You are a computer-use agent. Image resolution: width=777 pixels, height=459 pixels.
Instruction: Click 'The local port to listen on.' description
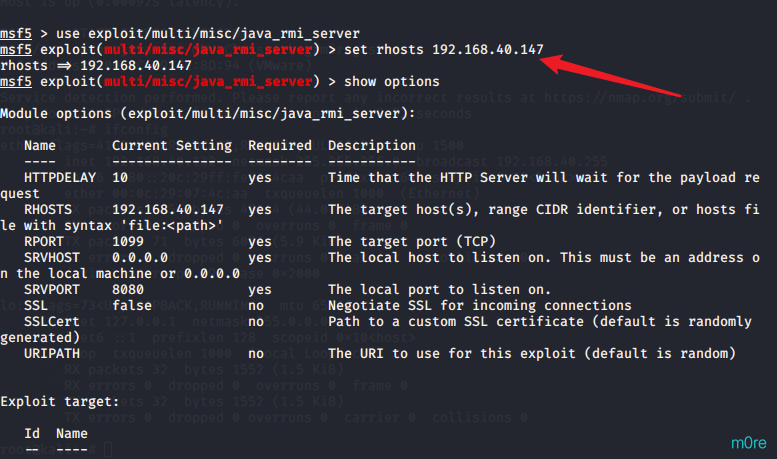(440, 289)
